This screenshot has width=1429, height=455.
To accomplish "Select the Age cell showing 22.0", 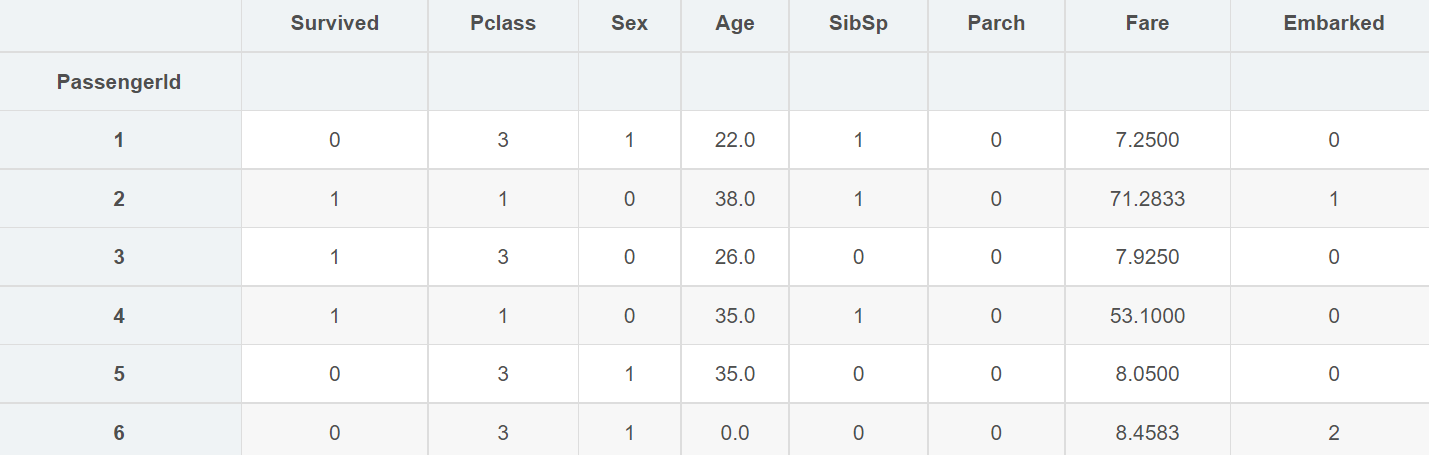I will 735,140.
